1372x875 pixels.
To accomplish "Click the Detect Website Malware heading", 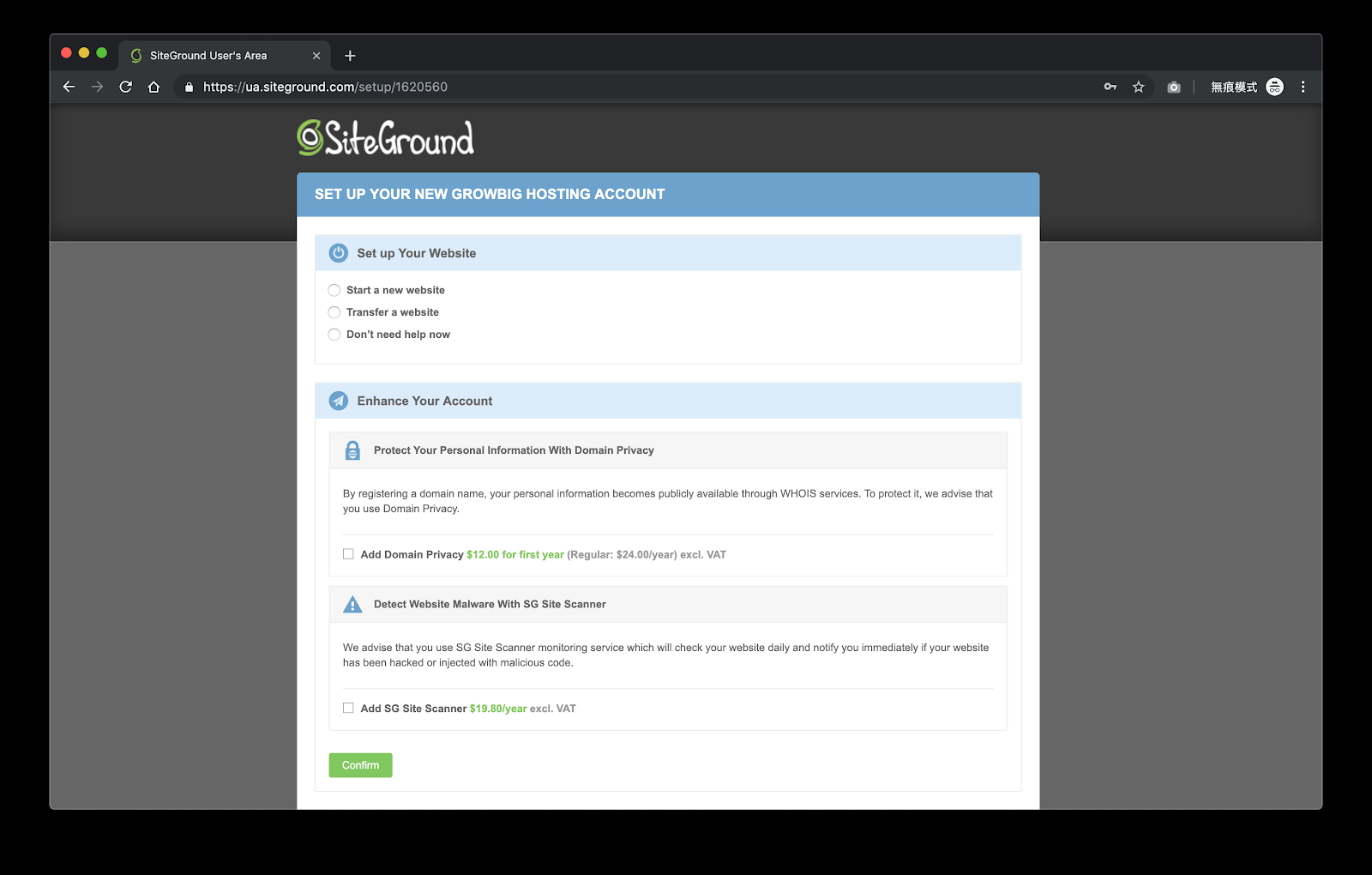I will (490, 605).
